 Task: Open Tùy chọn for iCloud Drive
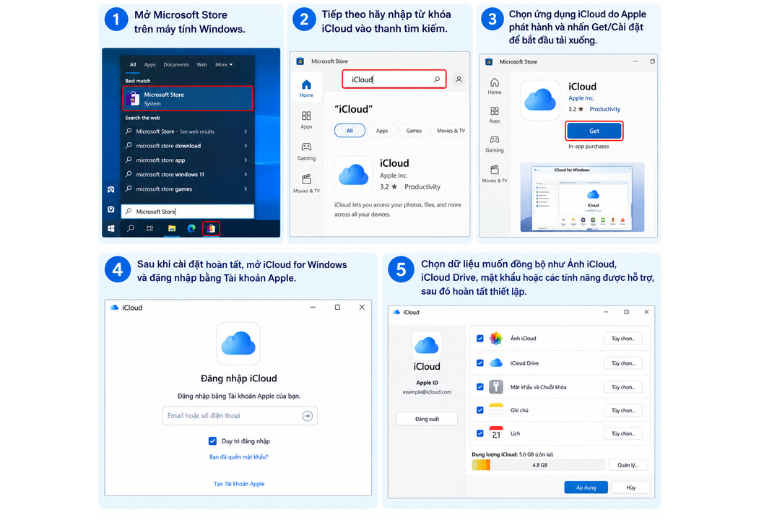pyautogui.click(x=623, y=363)
